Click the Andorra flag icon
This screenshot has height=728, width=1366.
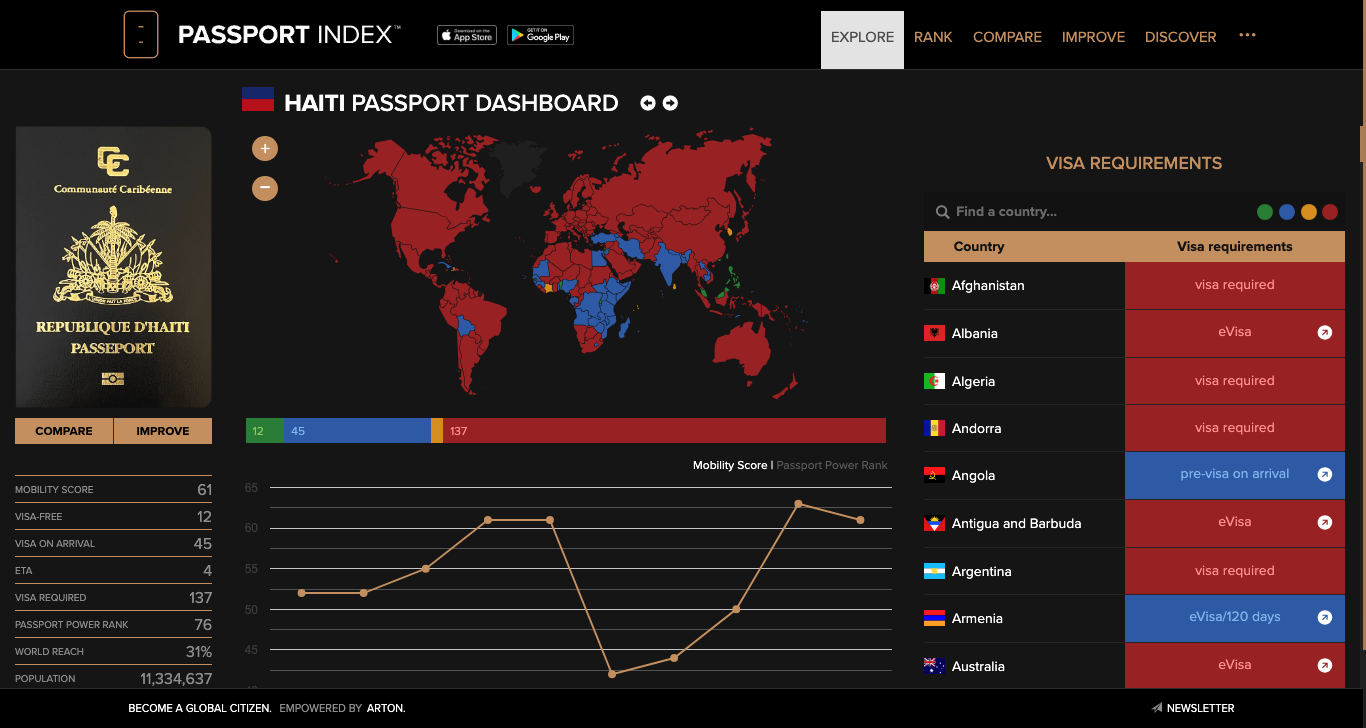tap(935, 428)
